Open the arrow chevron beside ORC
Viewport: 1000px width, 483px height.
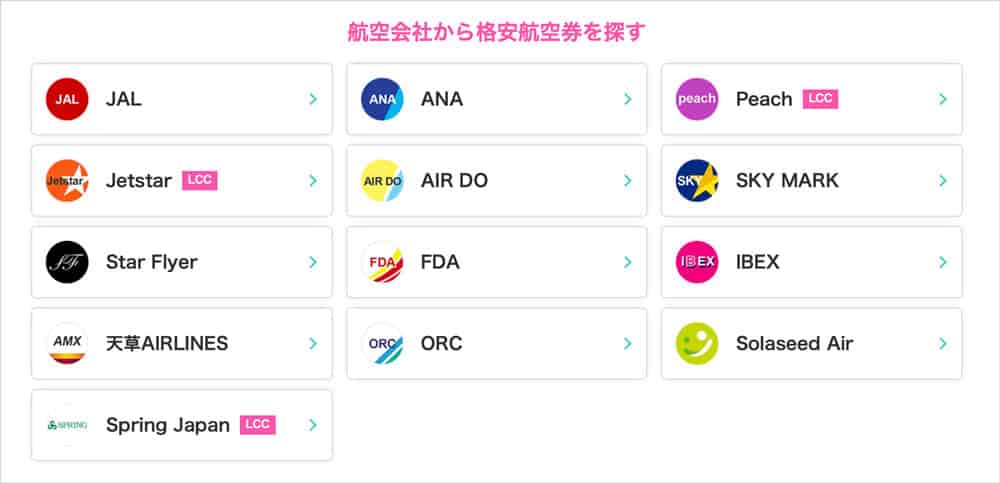(628, 344)
